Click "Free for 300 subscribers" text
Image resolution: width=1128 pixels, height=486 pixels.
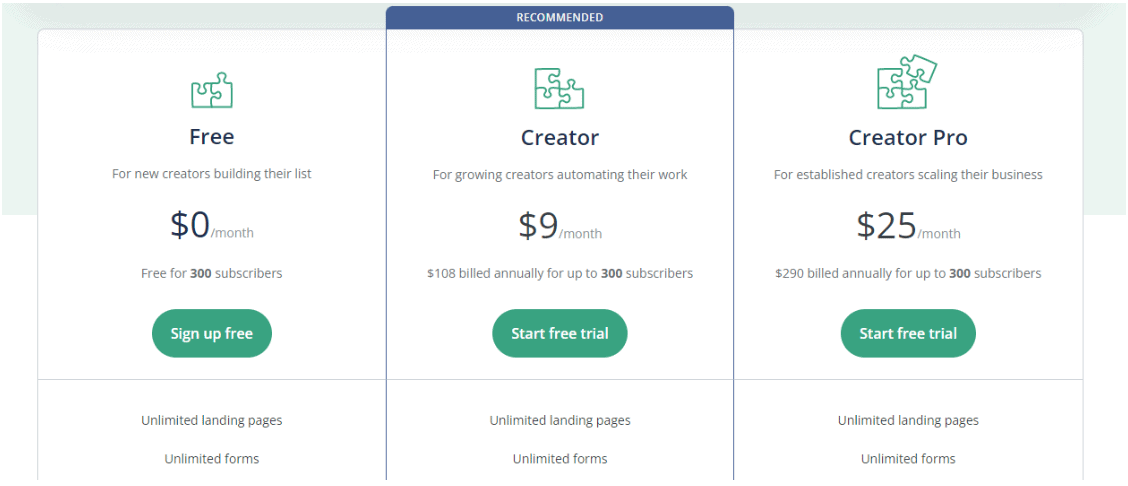click(212, 273)
